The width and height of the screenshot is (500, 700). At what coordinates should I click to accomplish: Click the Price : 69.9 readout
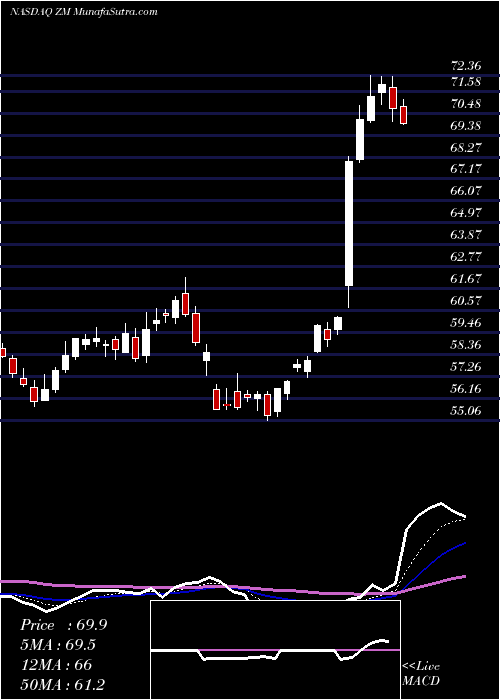pyautogui.click(x=63, y=625)
